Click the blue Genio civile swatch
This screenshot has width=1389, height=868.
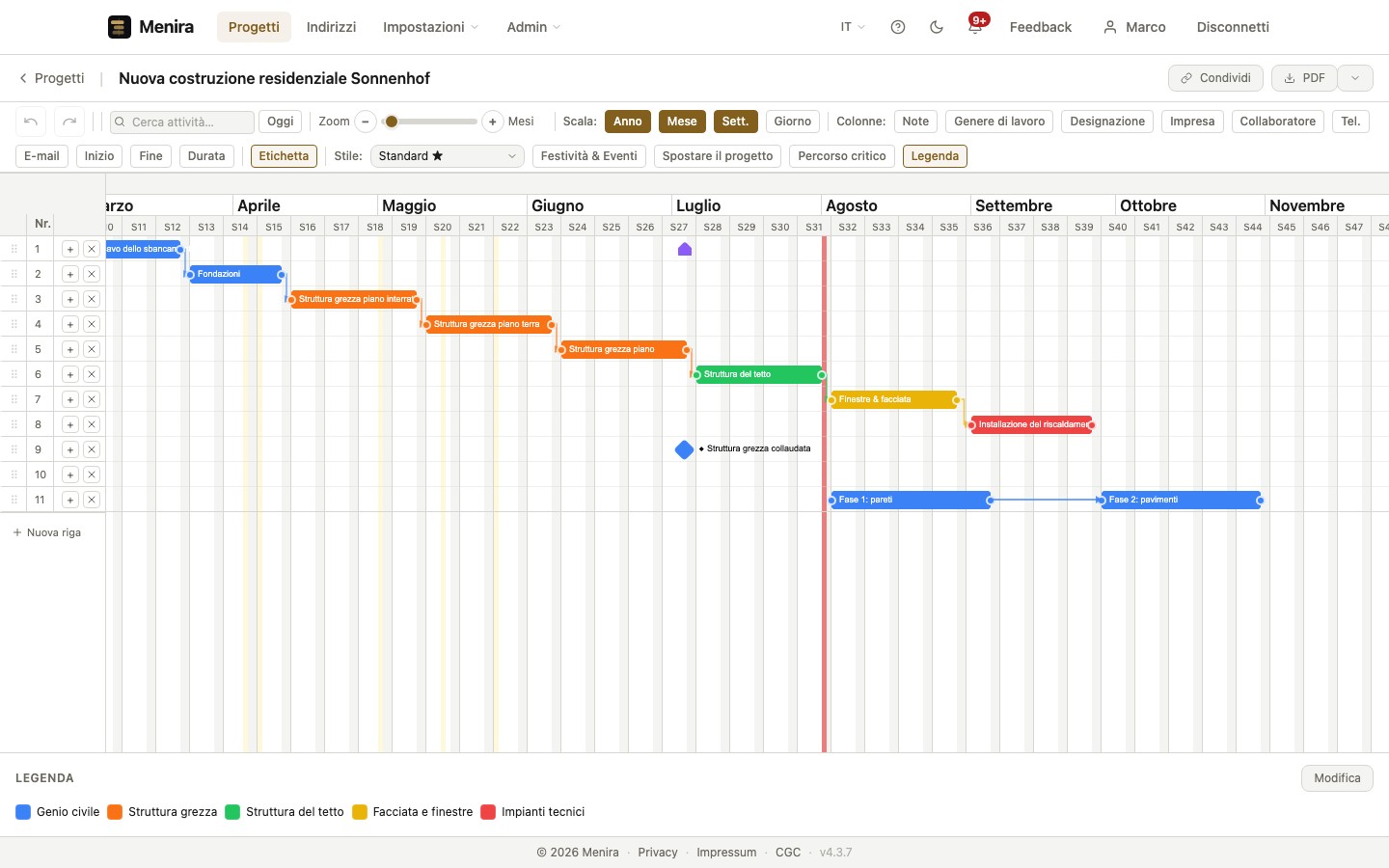point(23,812)
